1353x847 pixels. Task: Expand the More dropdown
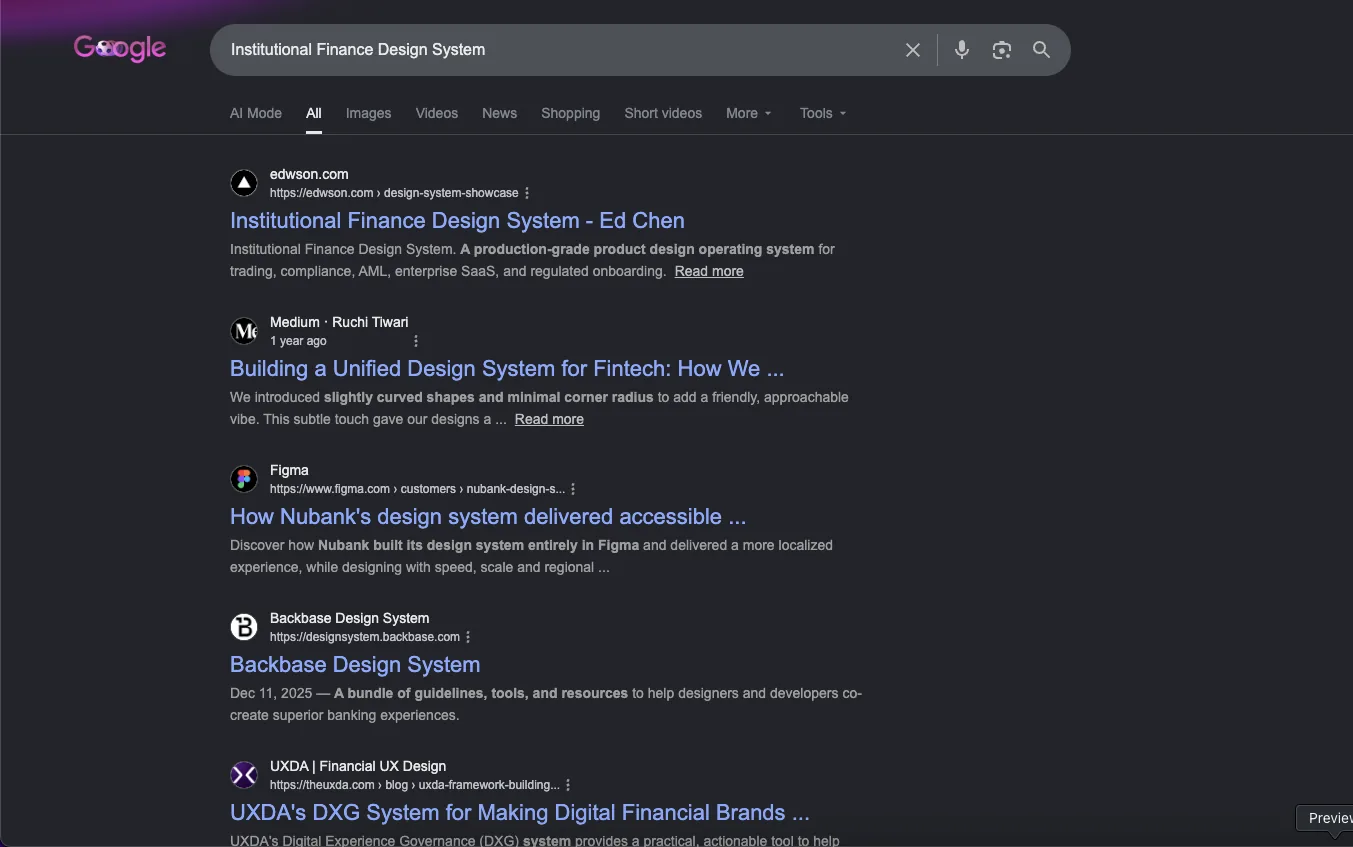(749, 113)
